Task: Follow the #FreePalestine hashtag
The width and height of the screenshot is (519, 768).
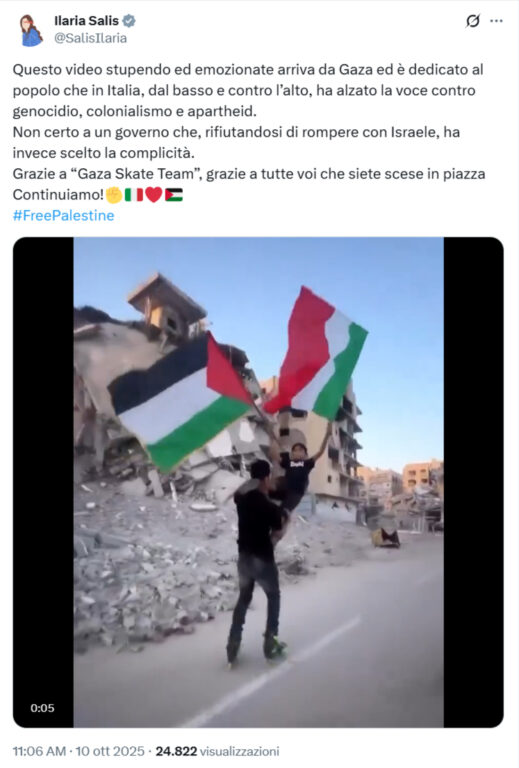Action: [64, 216]
